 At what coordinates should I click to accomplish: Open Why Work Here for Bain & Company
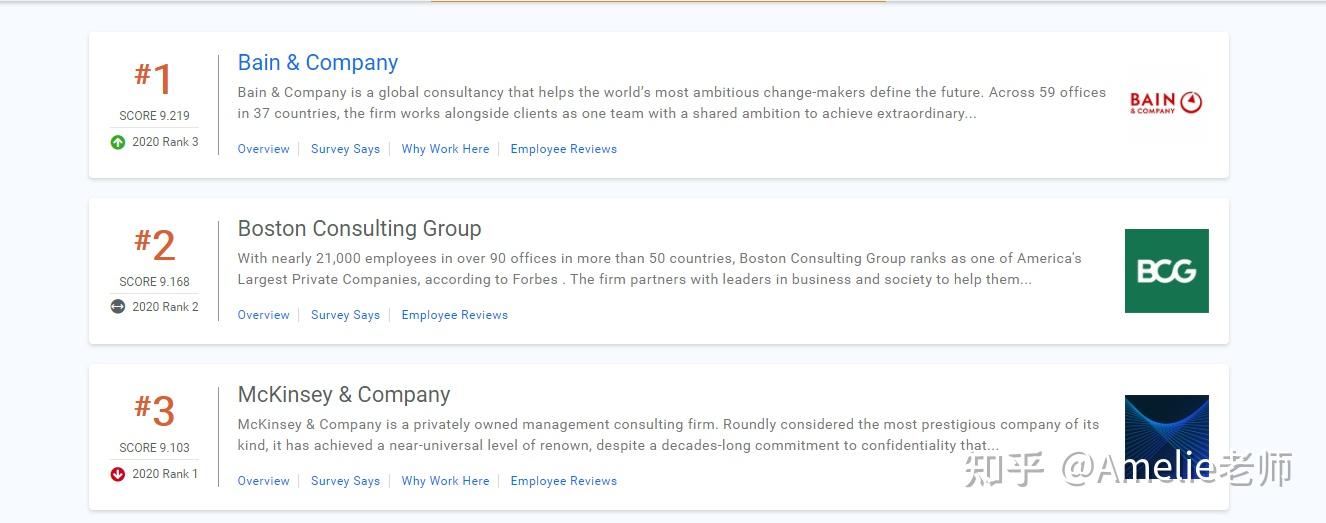(446, 149)
